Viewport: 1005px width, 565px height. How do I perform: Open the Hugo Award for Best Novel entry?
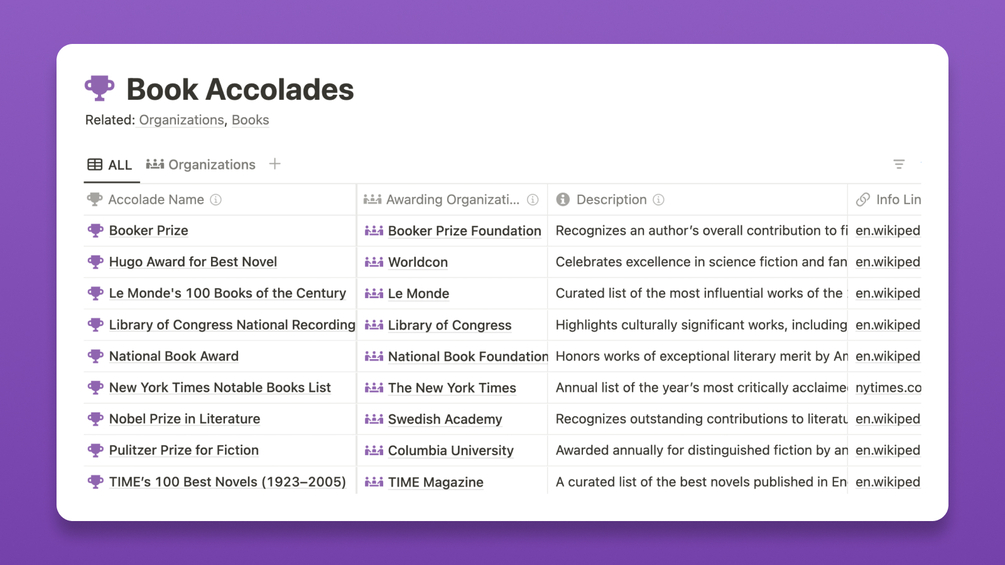(193, 262)
